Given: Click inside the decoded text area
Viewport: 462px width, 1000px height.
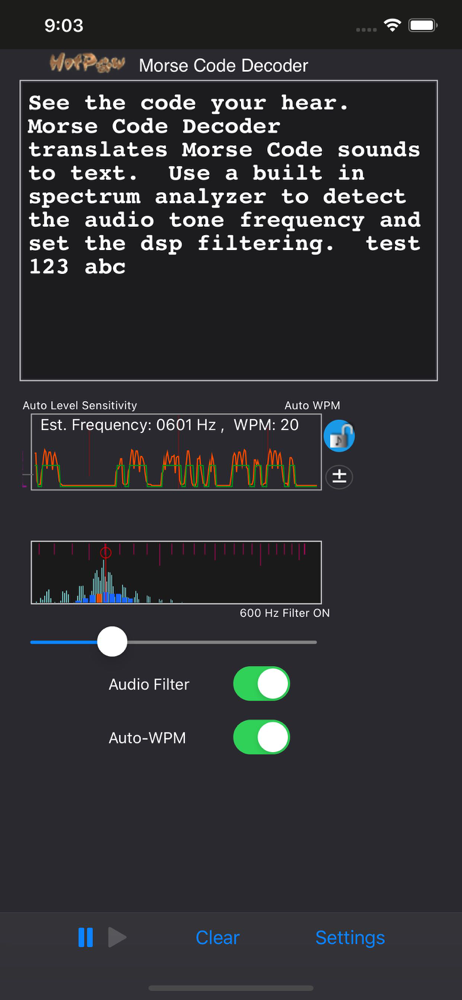Looking at the screenshot, I should click(x=228, y=230).
